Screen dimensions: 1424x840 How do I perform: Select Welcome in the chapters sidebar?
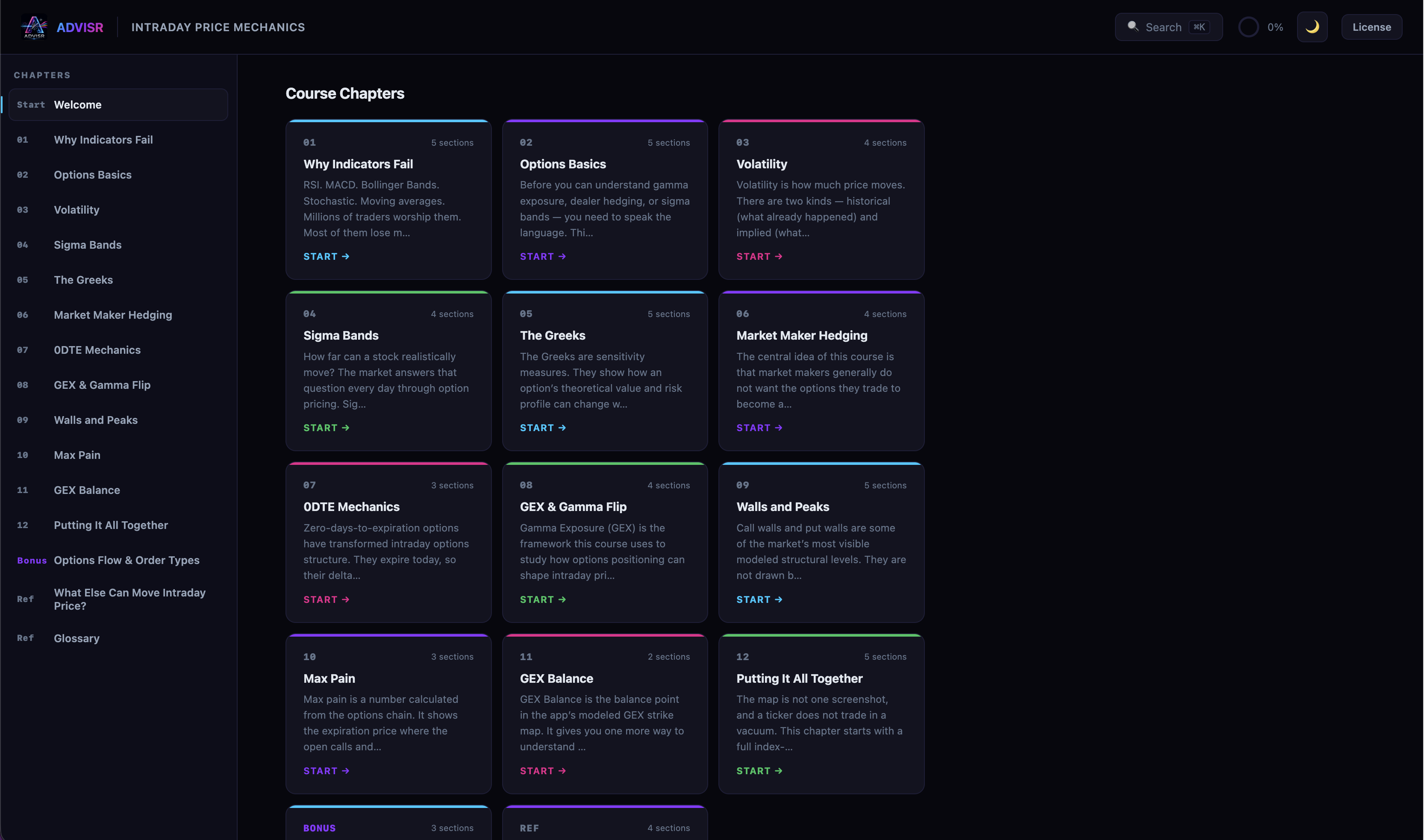point(118,105)
